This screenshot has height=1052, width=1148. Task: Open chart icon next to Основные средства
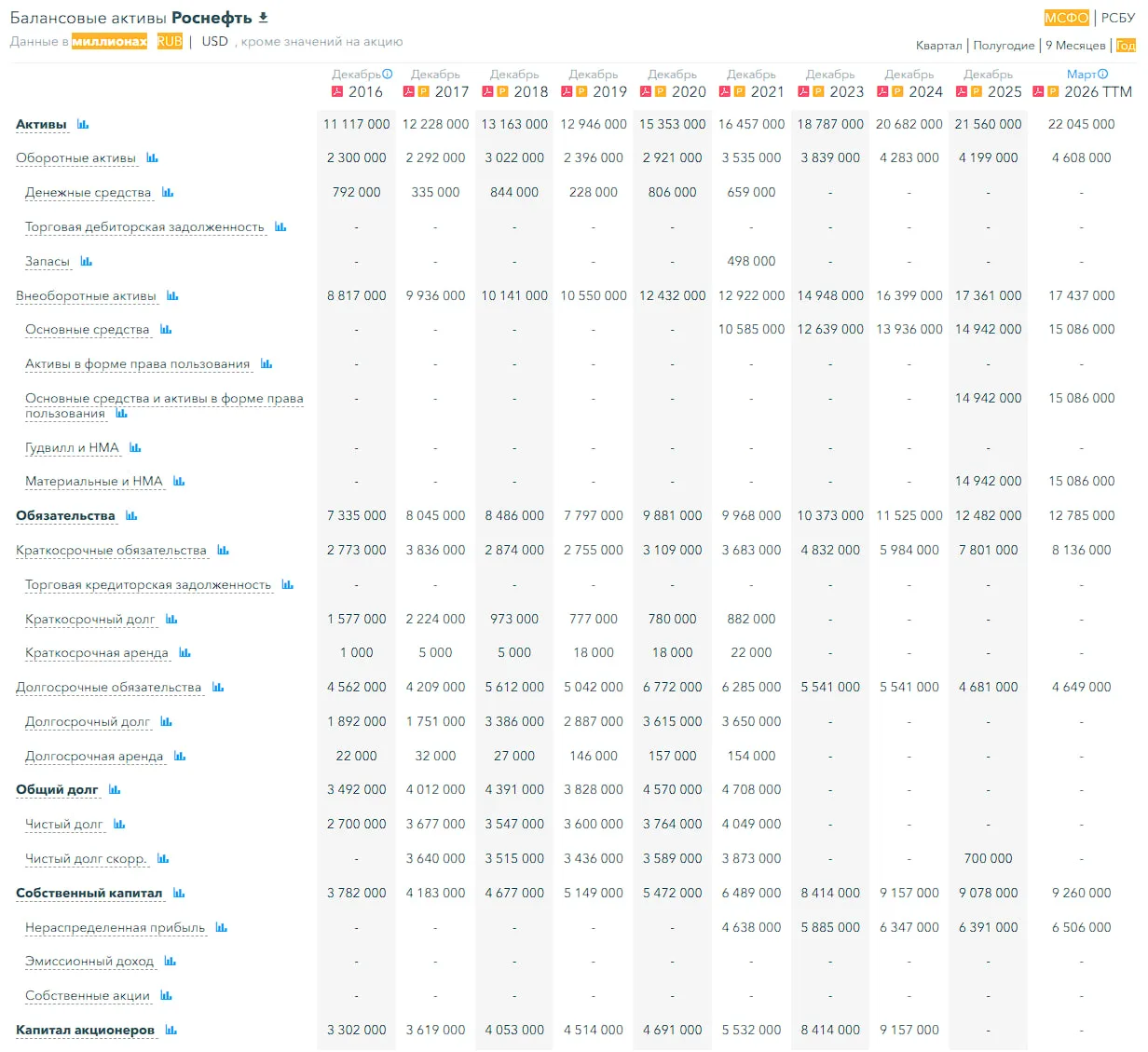click(x=166, y=330)
